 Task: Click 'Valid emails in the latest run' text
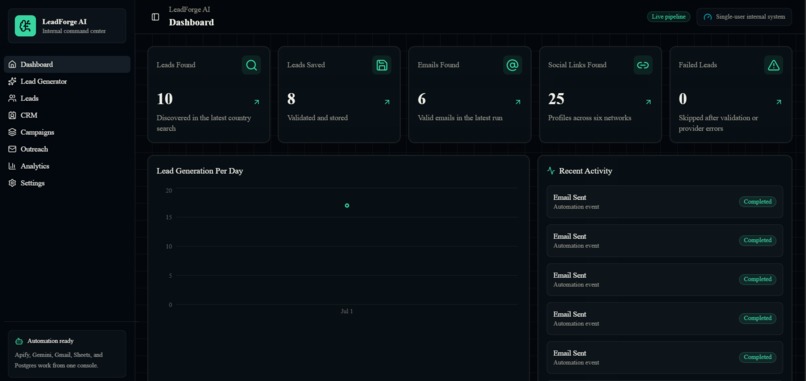point(460,118)
